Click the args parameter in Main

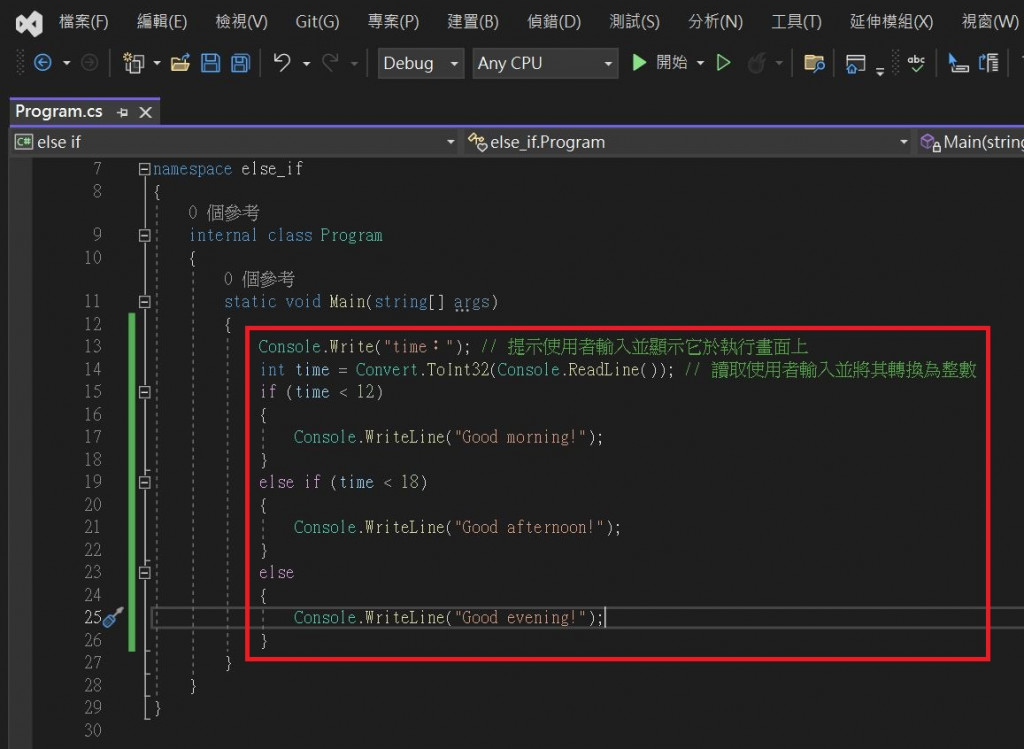pos(472,302)
